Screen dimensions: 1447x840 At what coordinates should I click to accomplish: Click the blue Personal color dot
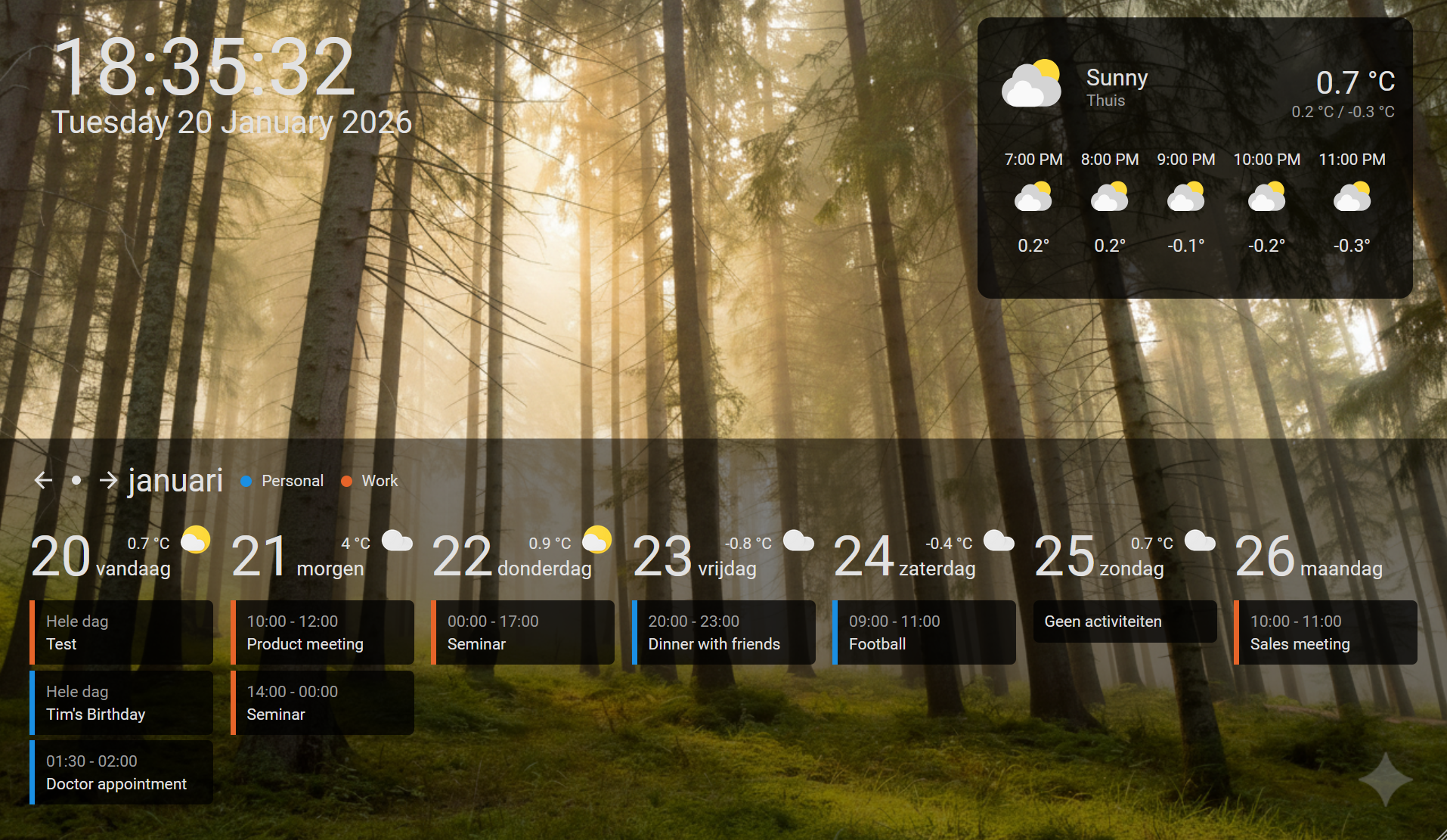pyautogui.click(x=246, y=481)
